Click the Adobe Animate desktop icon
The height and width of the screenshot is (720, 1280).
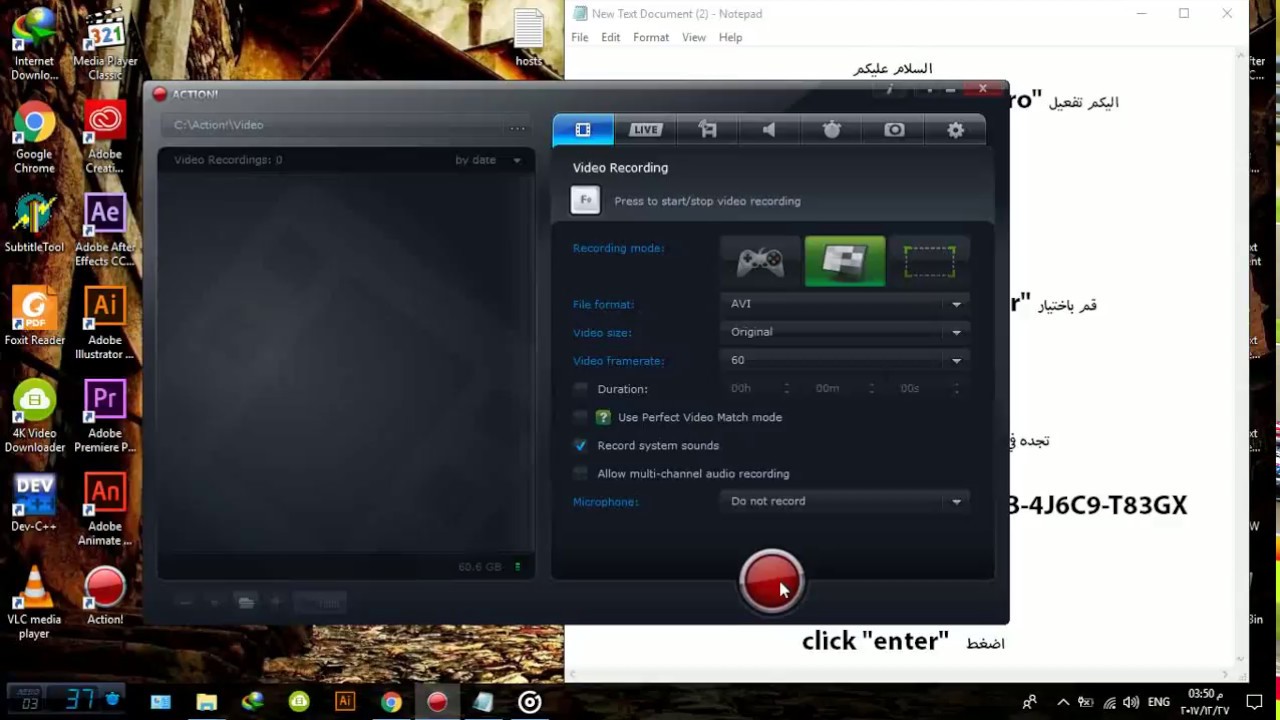click(x=105, y=511)
